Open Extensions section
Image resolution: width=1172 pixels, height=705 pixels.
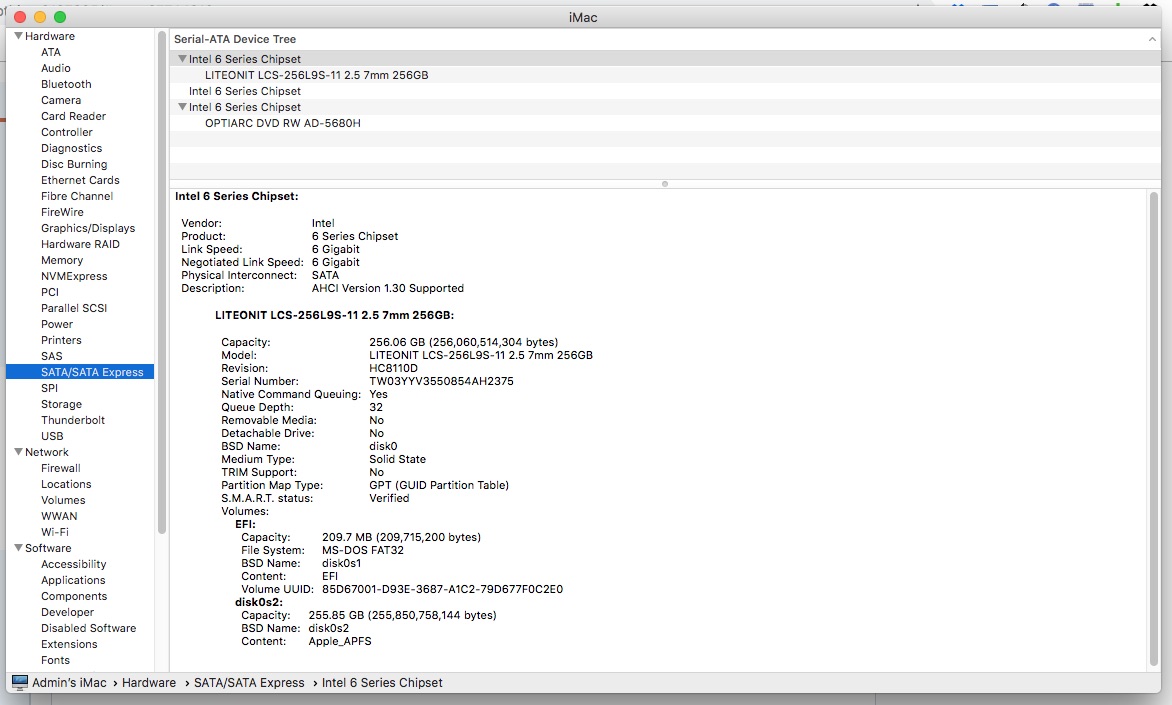coord(69,644)
